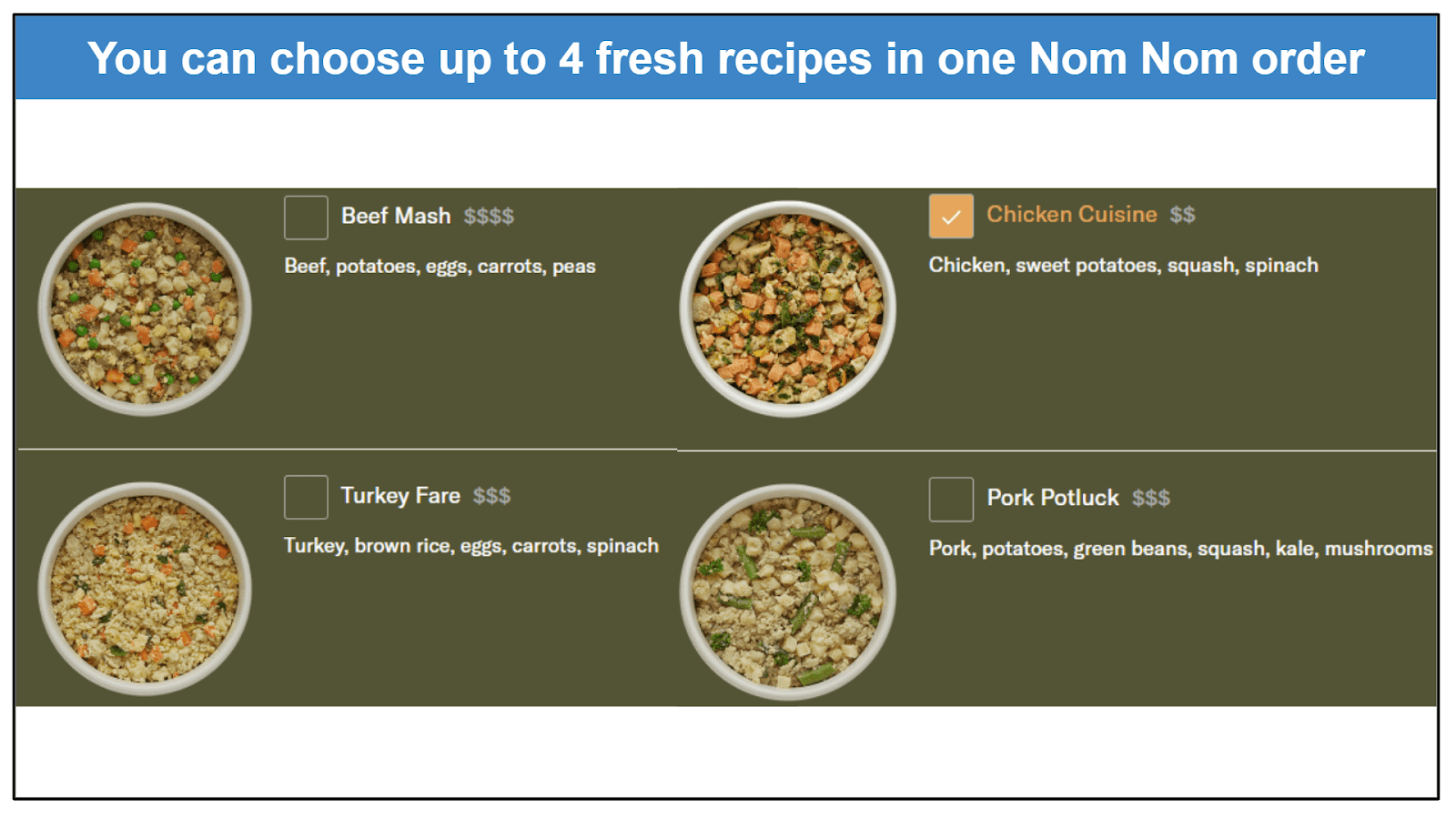This screenshot has height=819, width=1456.
Task: Click Chicken Cuisine ingredients list
Action: point(1124,266)
